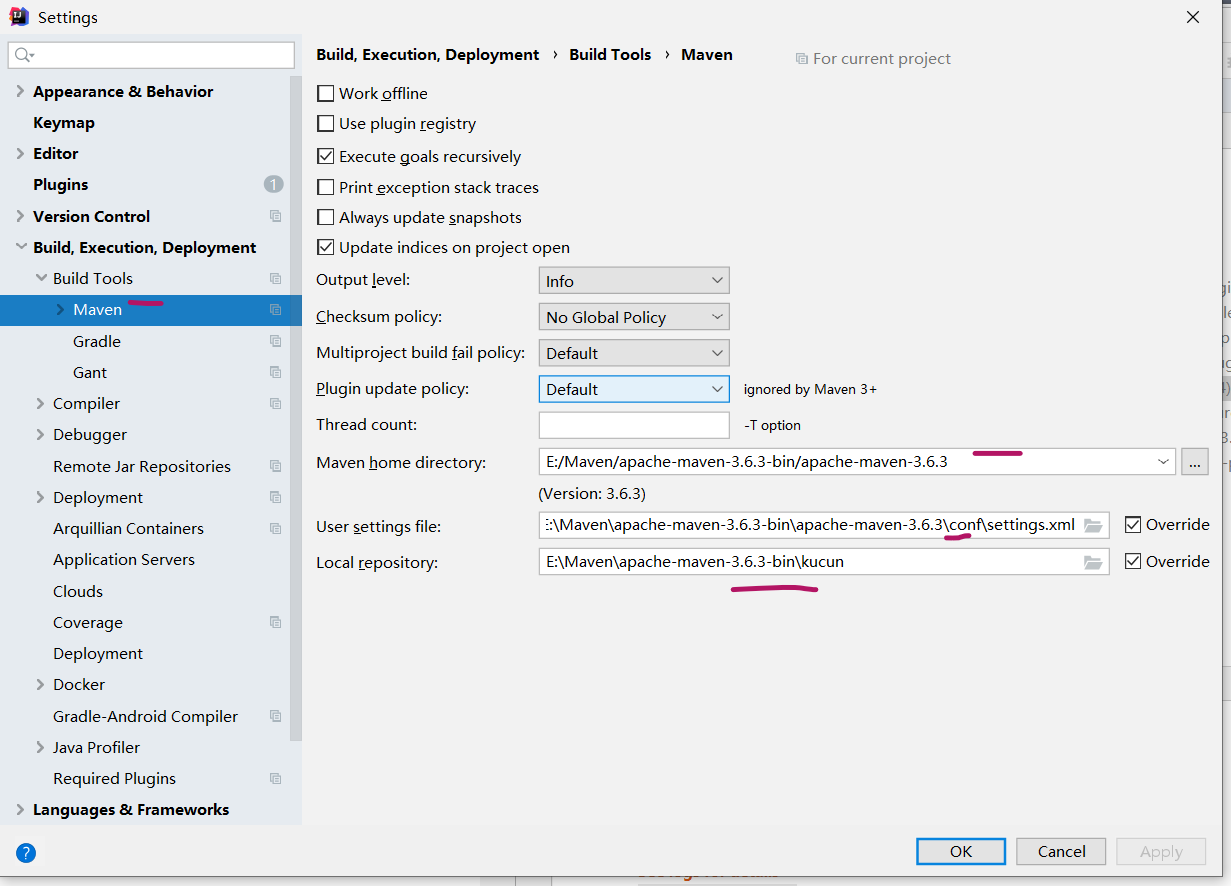Open Maven home directory dropdown arrow

click(x=1163, y=461)
